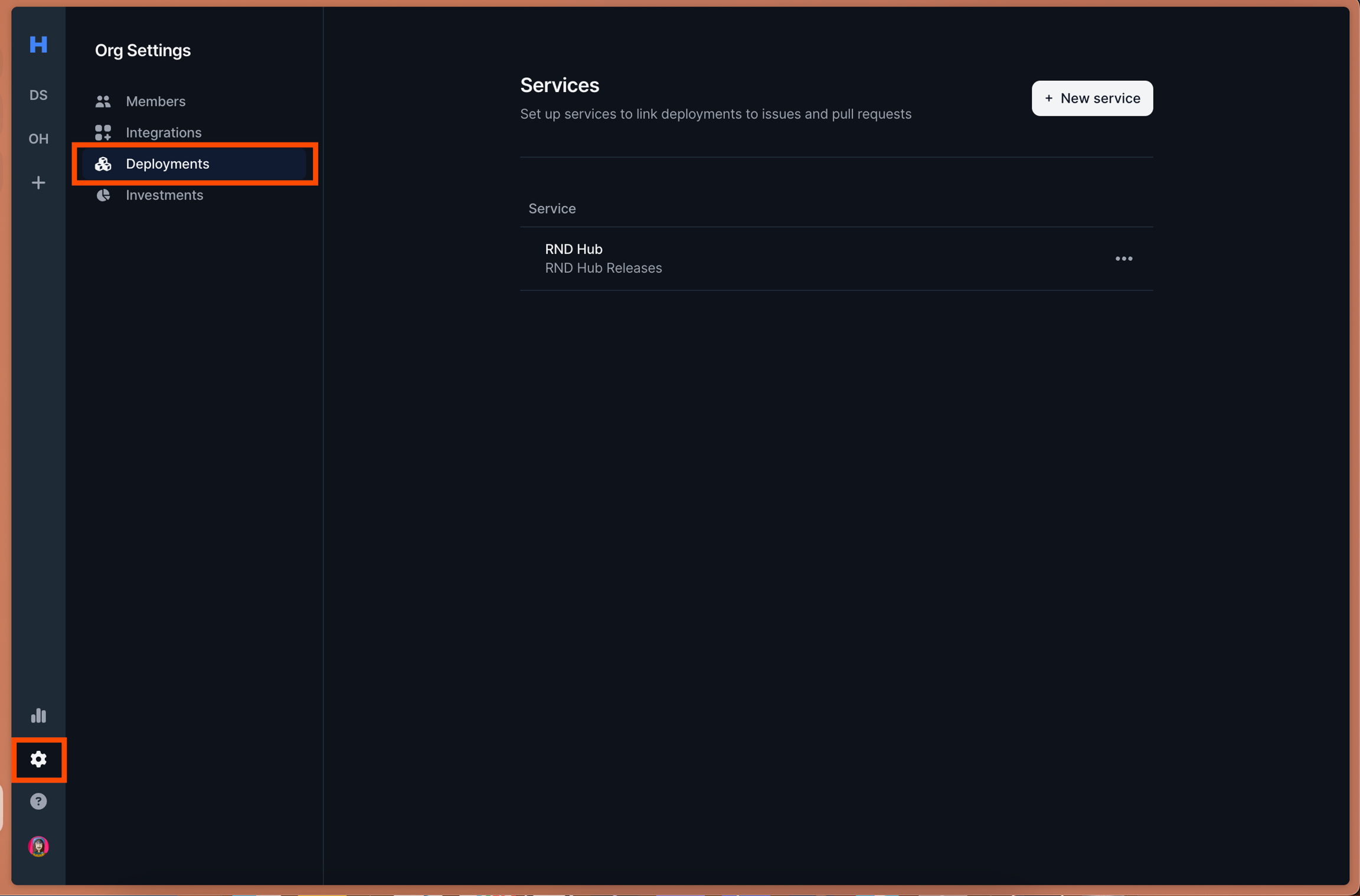Open the Investments settings page

(164, 195)
